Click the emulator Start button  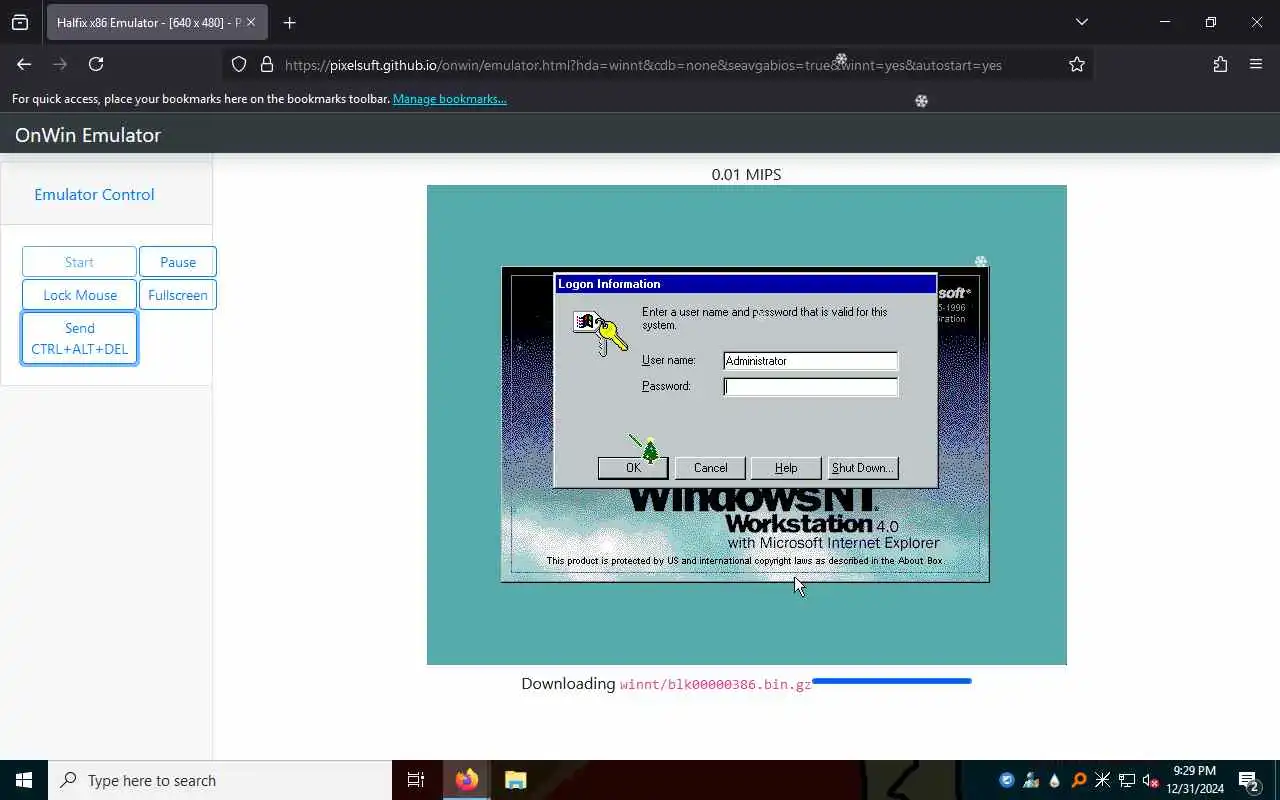79,262
